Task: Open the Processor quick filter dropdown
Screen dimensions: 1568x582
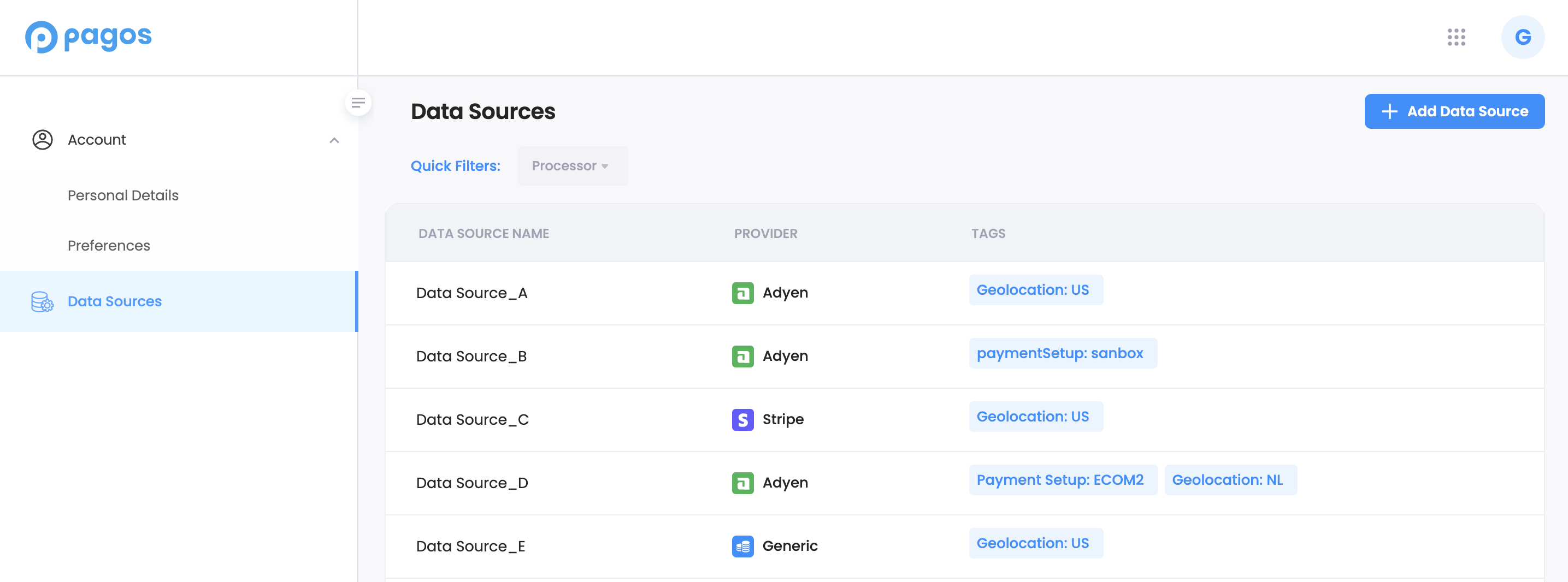Action: pyautogui.click(x=571, y=166)
